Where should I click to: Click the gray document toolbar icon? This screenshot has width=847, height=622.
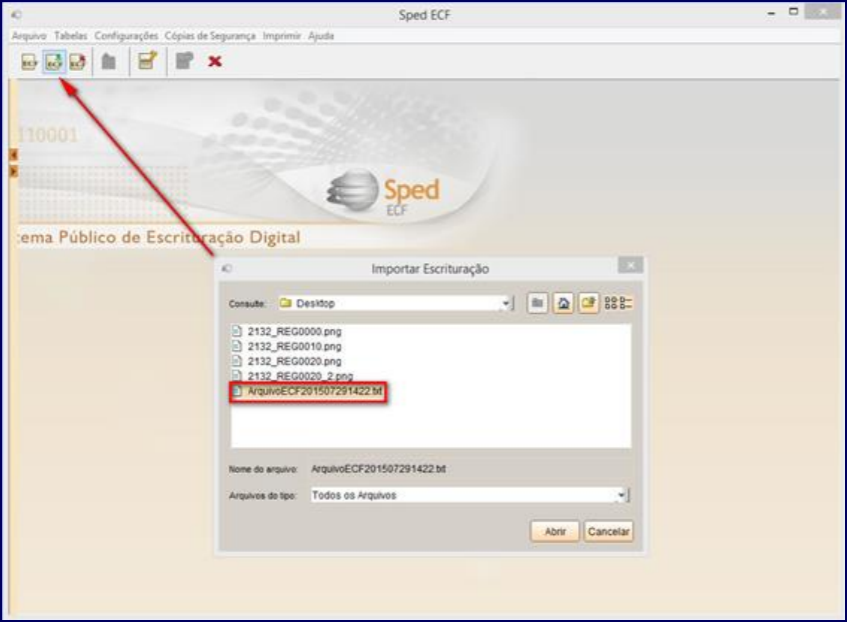coord(184,61)
